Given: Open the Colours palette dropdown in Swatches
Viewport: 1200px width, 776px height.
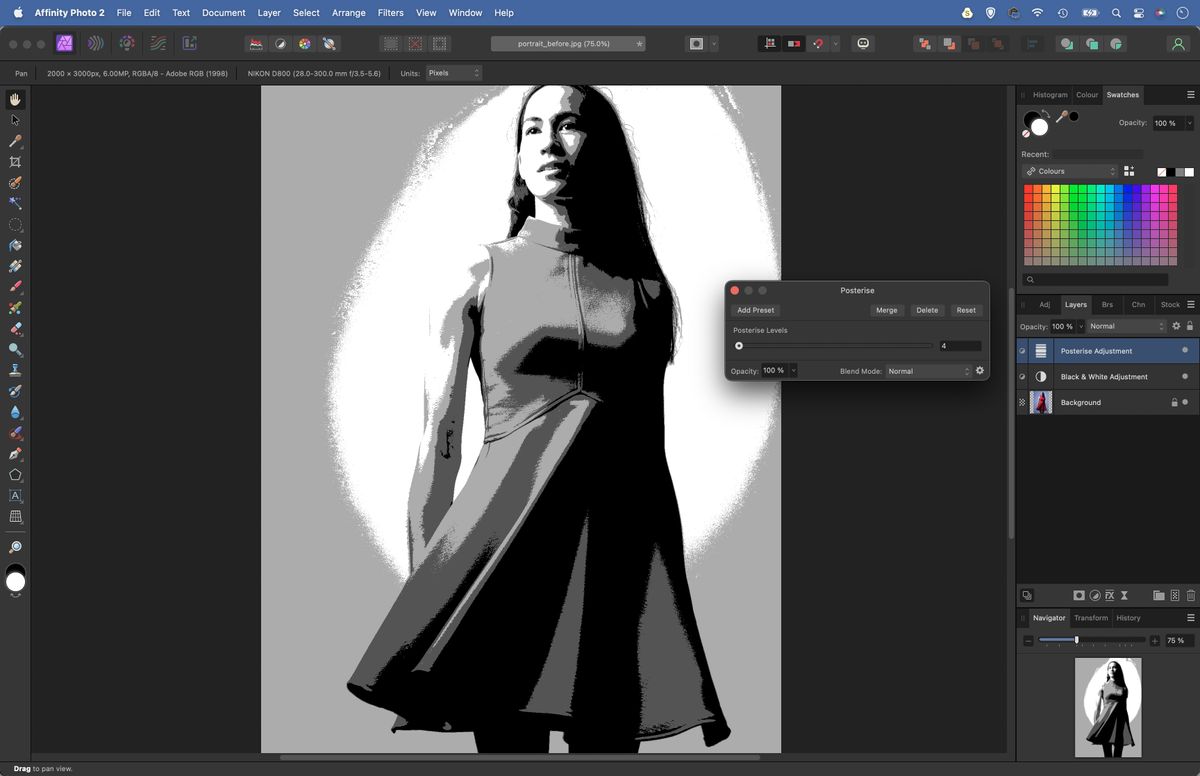Looking at the screenshot, I should coord(1069,171).
